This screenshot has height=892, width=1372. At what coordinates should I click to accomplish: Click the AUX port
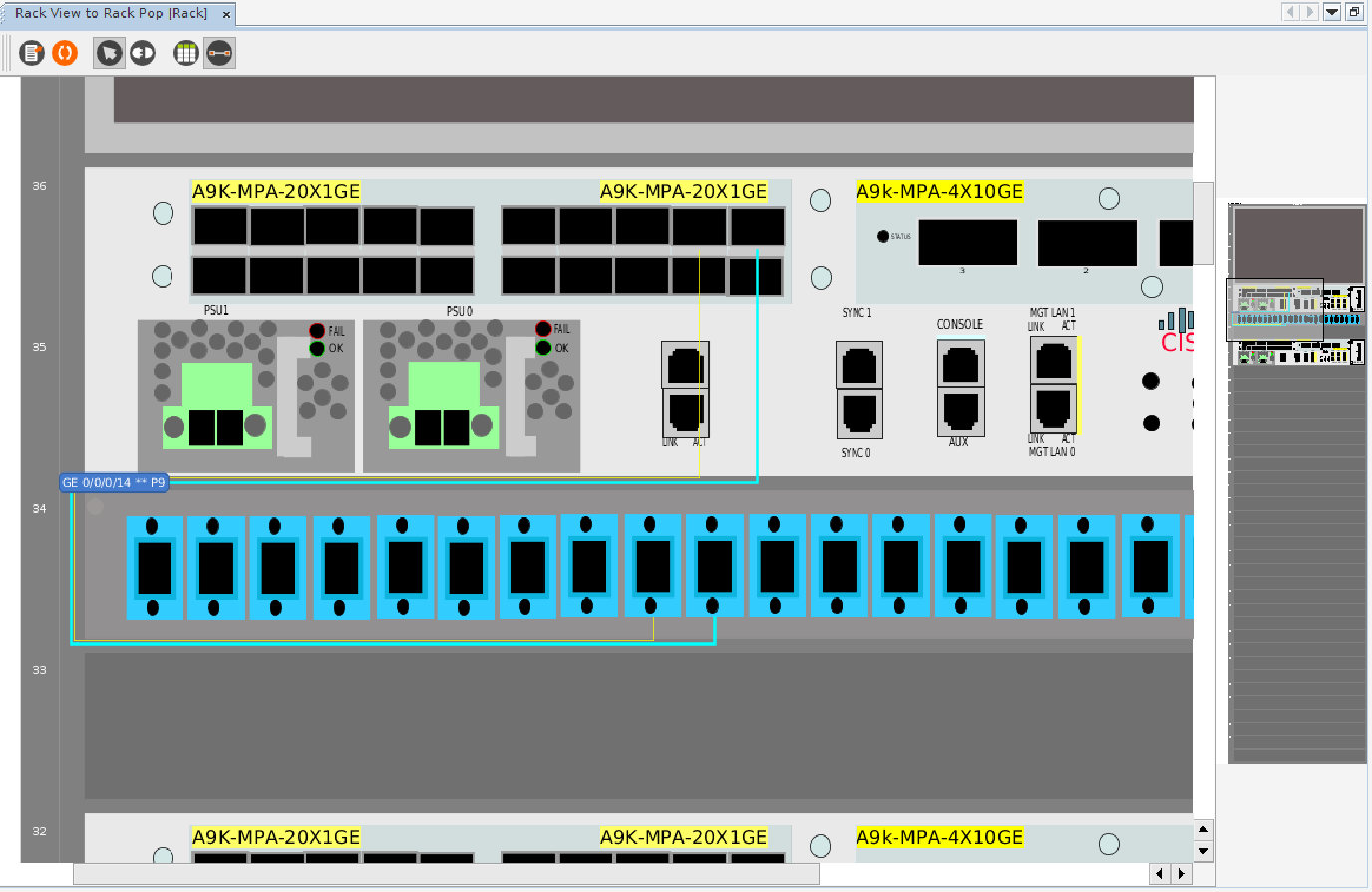point(960,412)
